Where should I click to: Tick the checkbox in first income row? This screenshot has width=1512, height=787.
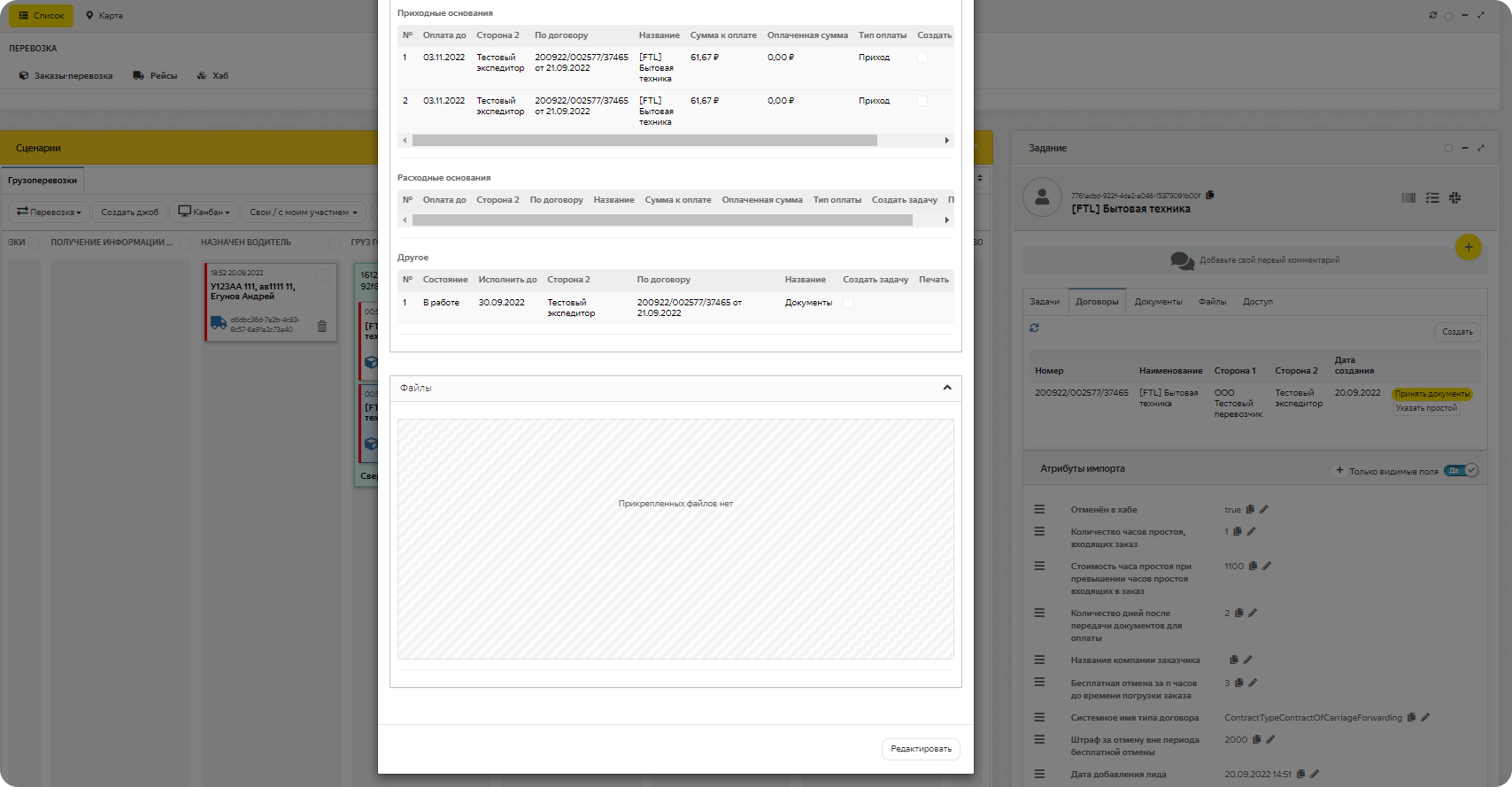point(922,58)
